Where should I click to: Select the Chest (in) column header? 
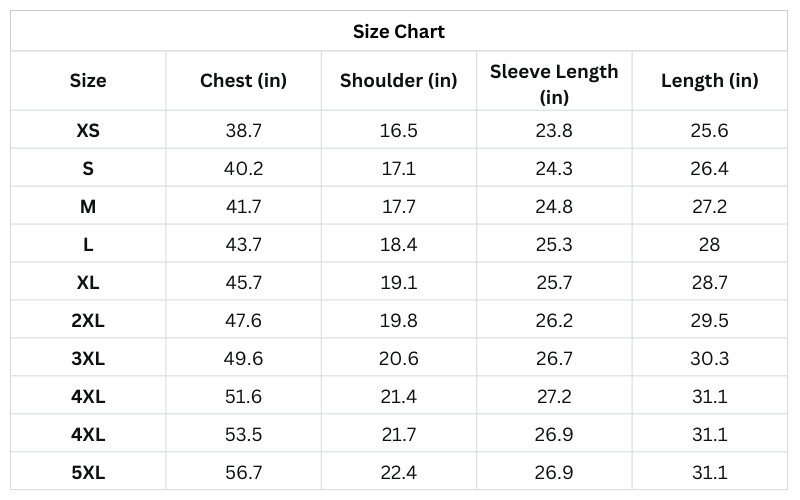243,81
